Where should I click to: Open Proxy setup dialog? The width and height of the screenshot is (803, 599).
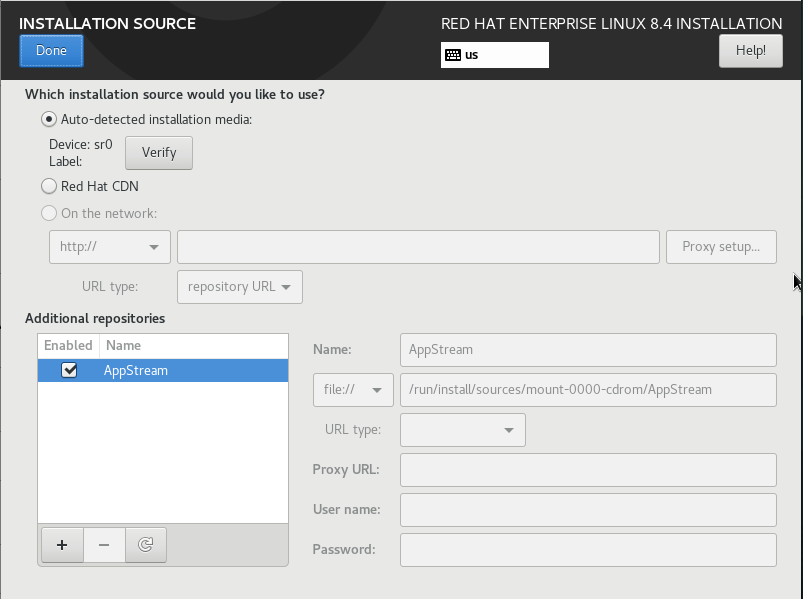click(x=721, y=247)
